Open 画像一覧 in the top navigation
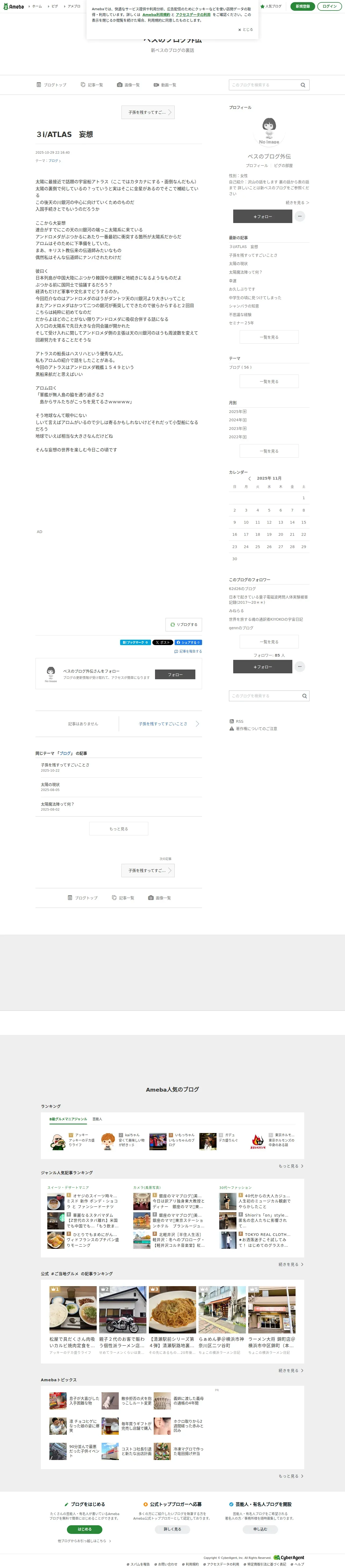Viewport: 345px width, 1568px height. tap(128, 85)
